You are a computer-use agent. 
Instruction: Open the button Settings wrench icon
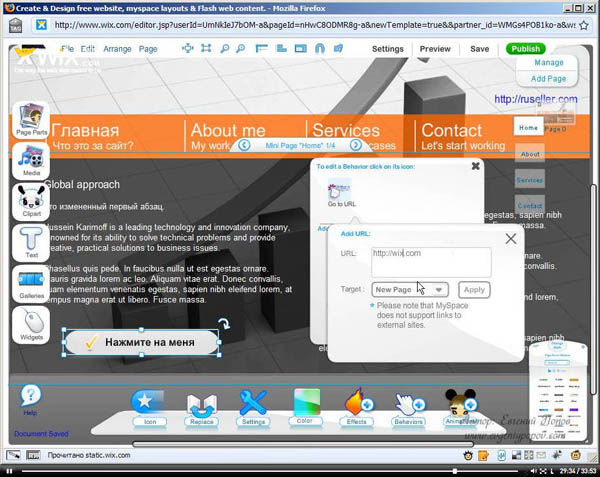[x=254, y=407]
